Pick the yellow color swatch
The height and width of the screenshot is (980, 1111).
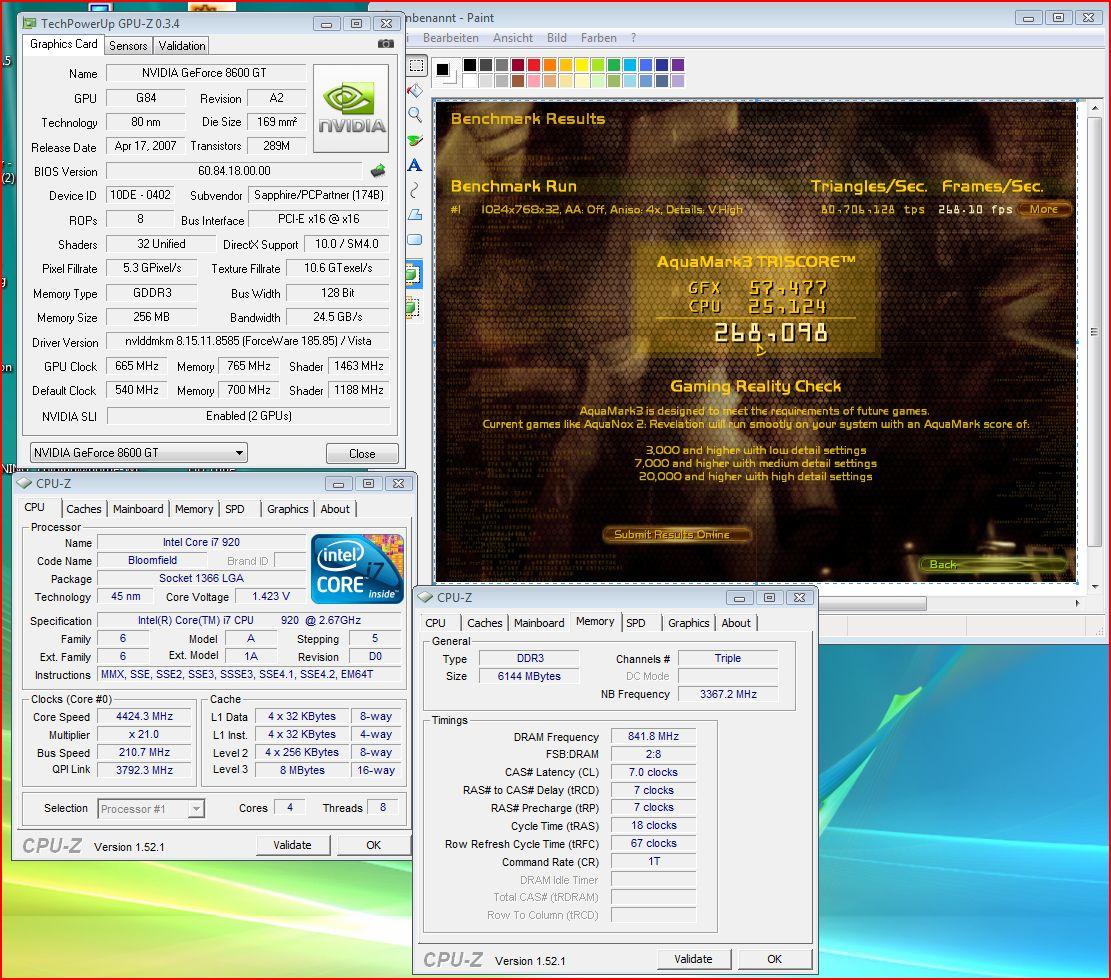coord(582,64)
